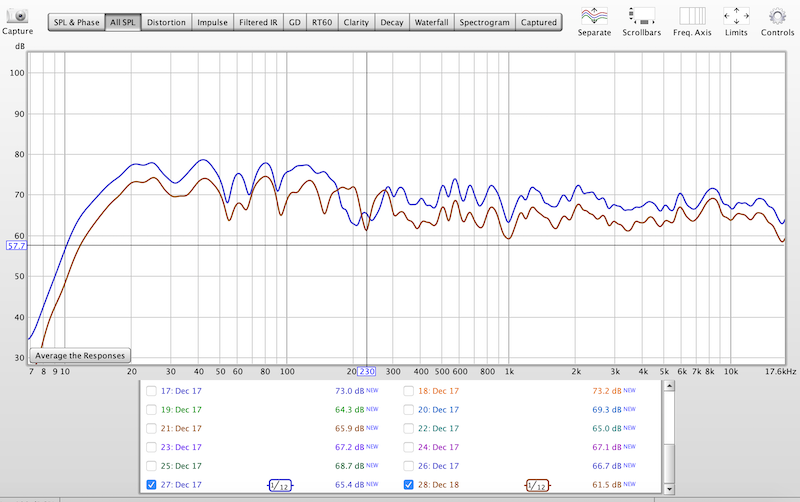This screenshot has height=502, width=800.
Task: Click brown 1/12 smoothing indicator for trace 28
Action: [x=537, y=485]
